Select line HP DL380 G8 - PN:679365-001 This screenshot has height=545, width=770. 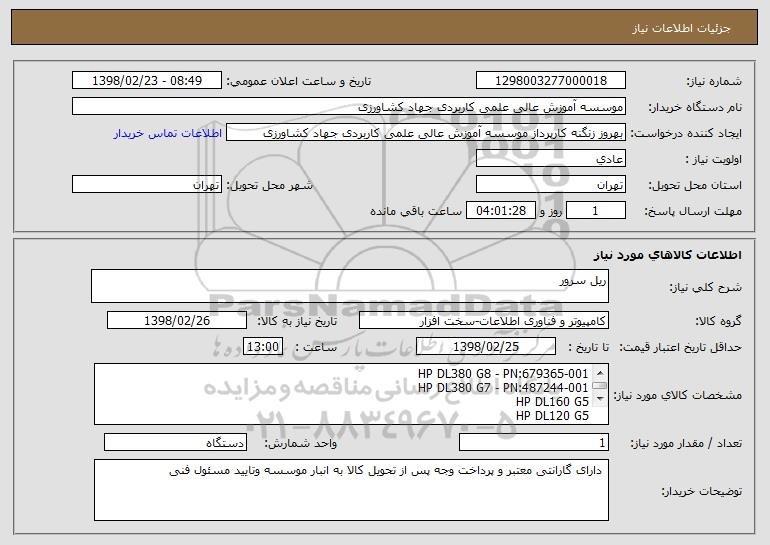(503, 374)
